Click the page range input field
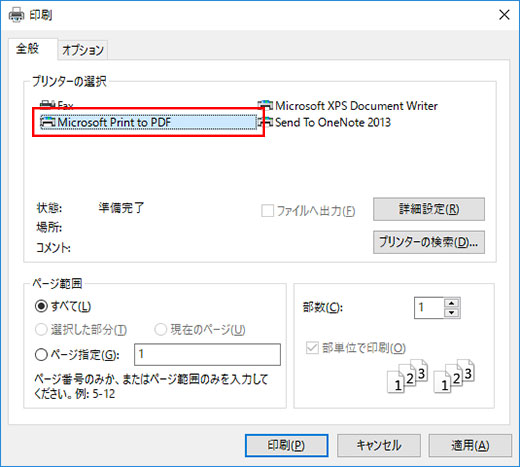520x467 pixels. pyautogui.click(x=207, y=354)
